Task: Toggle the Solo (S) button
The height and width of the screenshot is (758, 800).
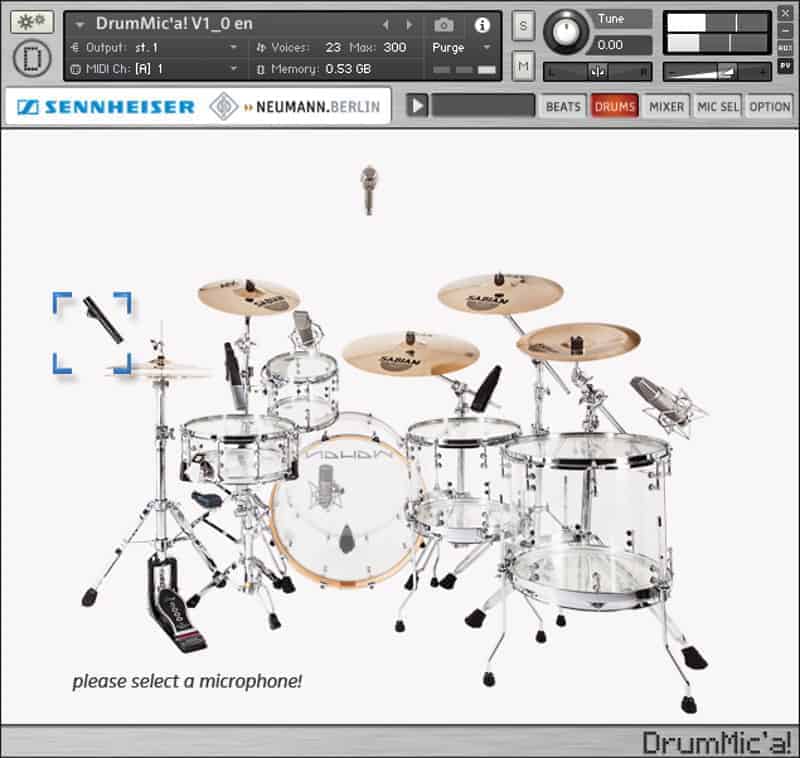Action: (x=523, y=27)
